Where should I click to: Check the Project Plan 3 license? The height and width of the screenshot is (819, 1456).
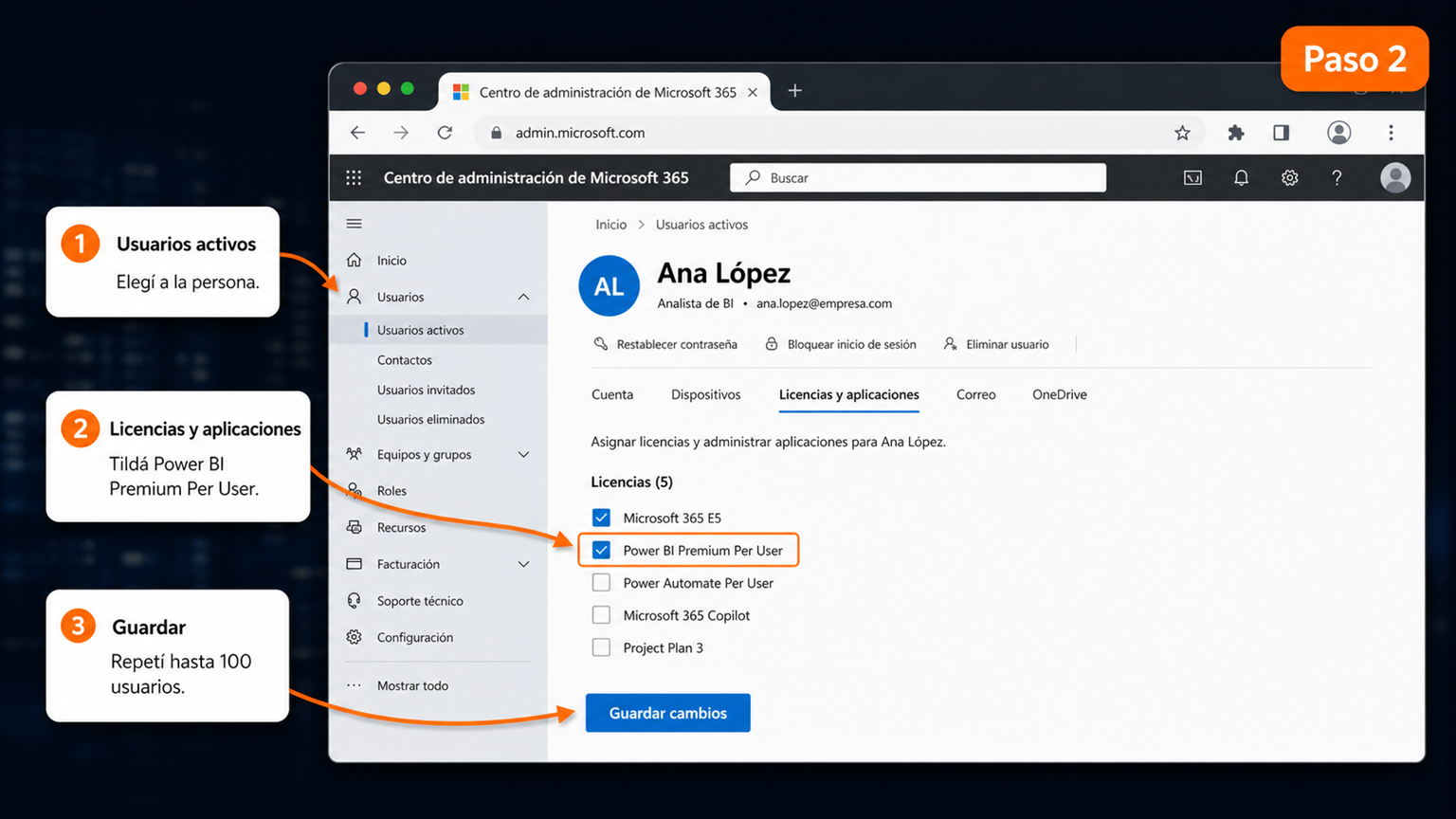click(601, 647)
